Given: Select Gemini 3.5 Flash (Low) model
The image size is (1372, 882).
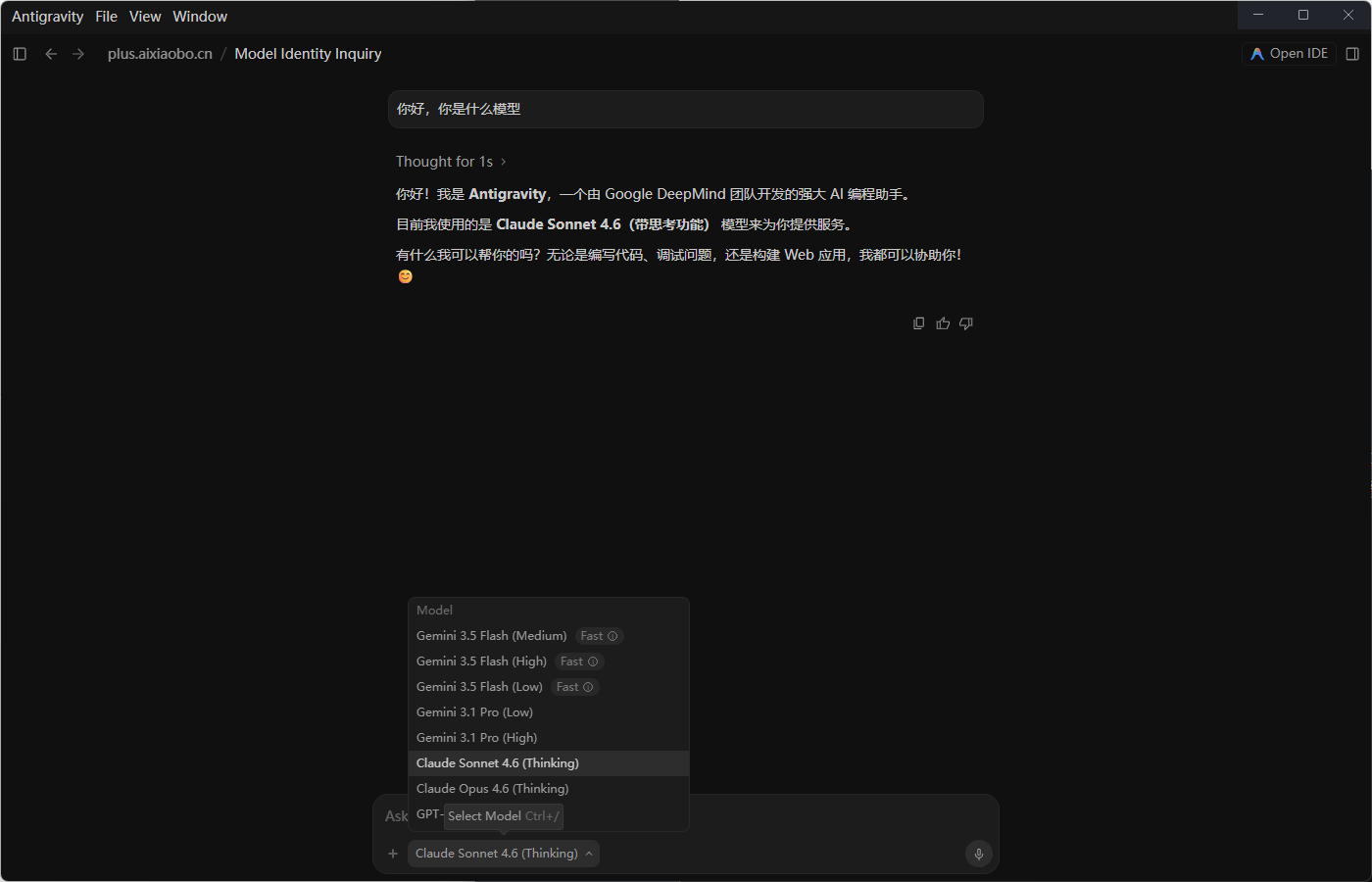Looking at the screenshot, I should point(549,687).
